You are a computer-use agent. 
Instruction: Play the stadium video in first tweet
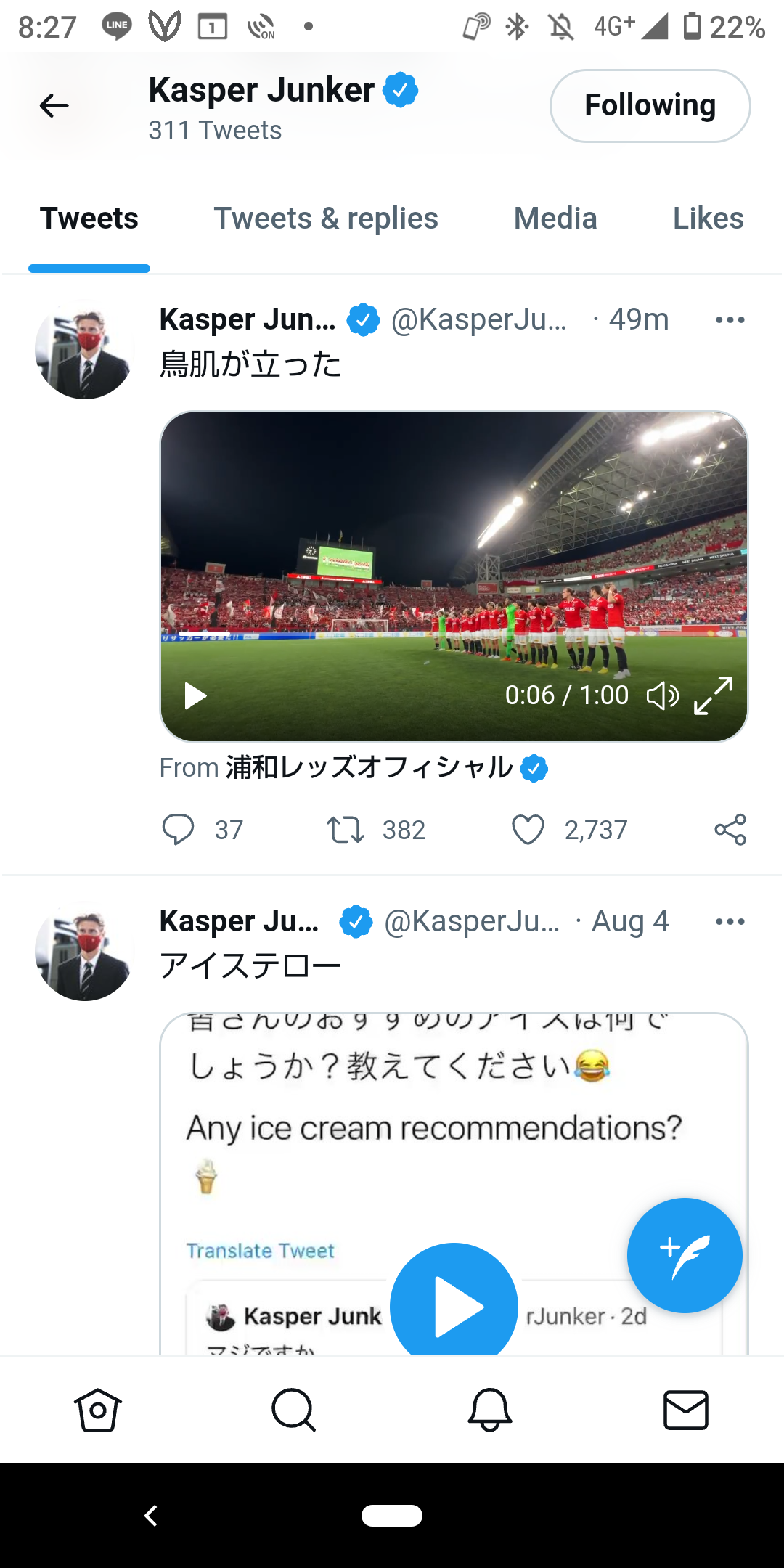[195, 696]
